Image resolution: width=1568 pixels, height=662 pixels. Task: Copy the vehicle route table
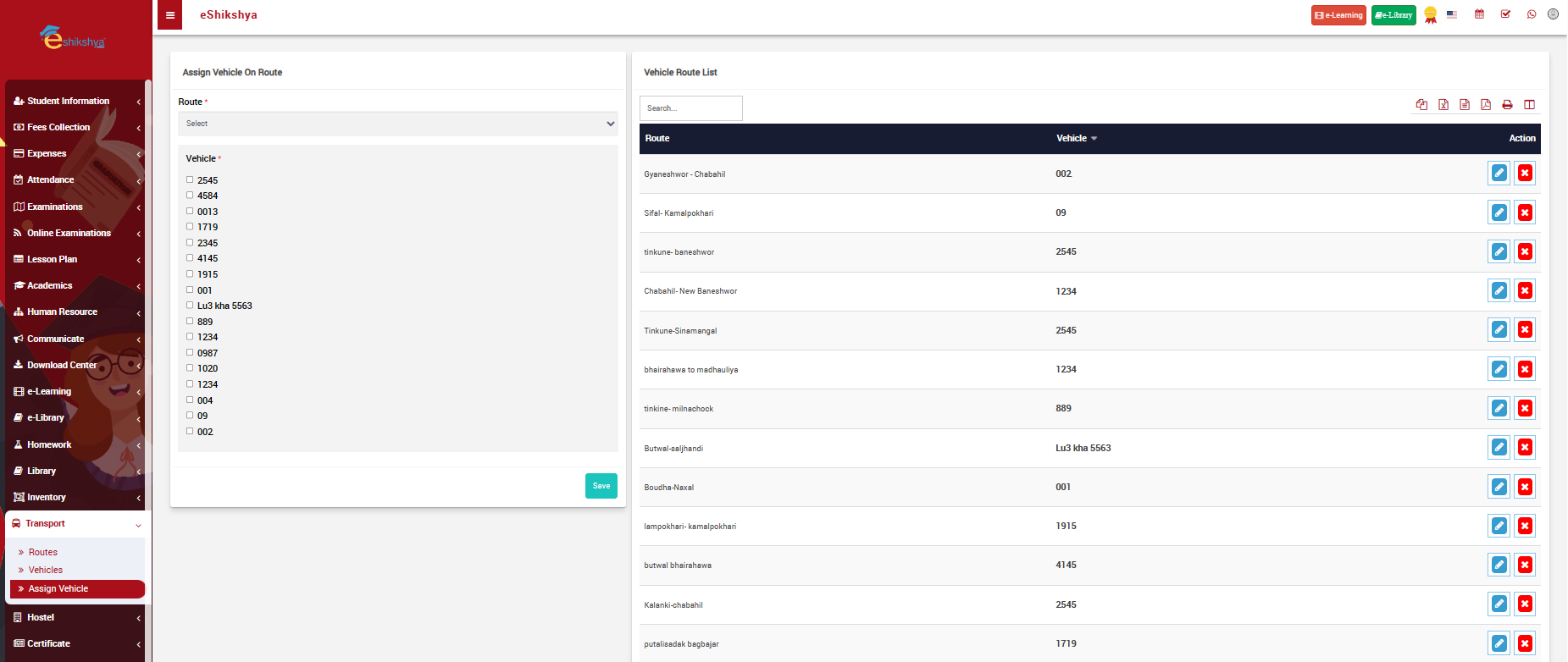[1421, 105]
